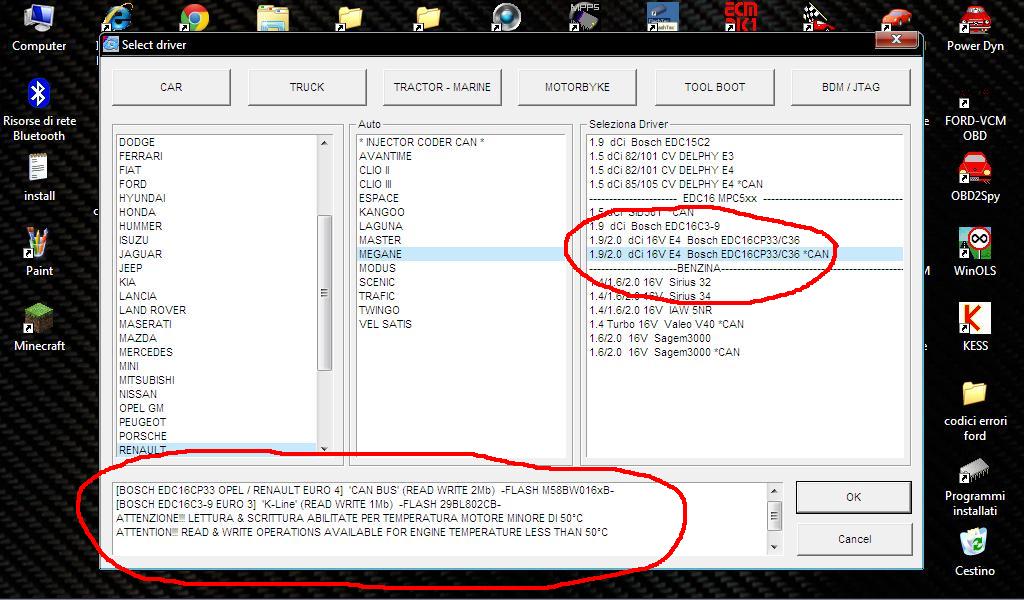Viewport: 1024px width, 600px height.
Task: Launch the Minecraft desktop shortcut
Action: point(39,327)
